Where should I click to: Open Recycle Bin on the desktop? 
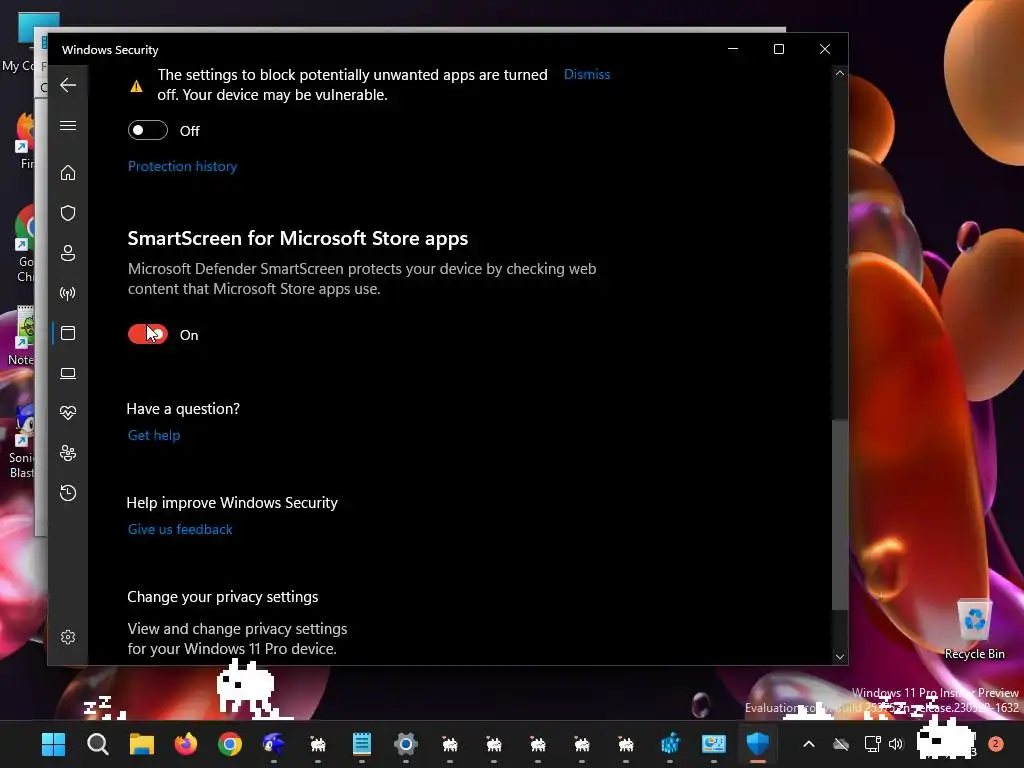[974, 629]
